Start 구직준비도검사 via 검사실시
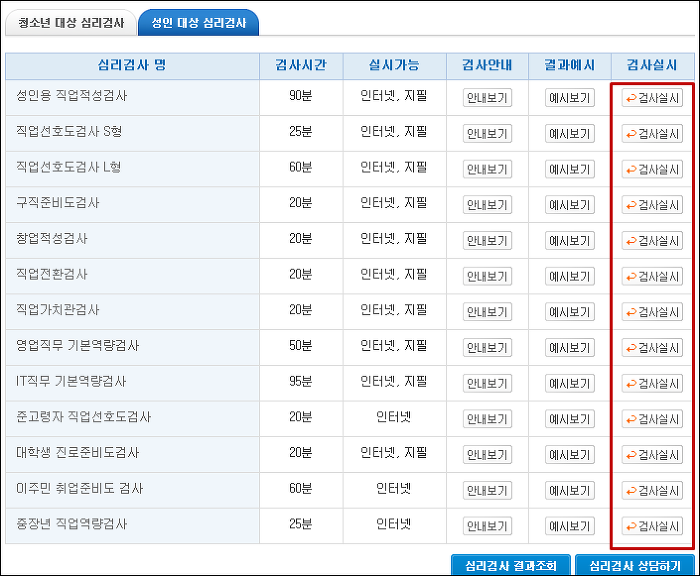Image resolution: width=700 pixels, height=576 pixels. coord(652,205)
